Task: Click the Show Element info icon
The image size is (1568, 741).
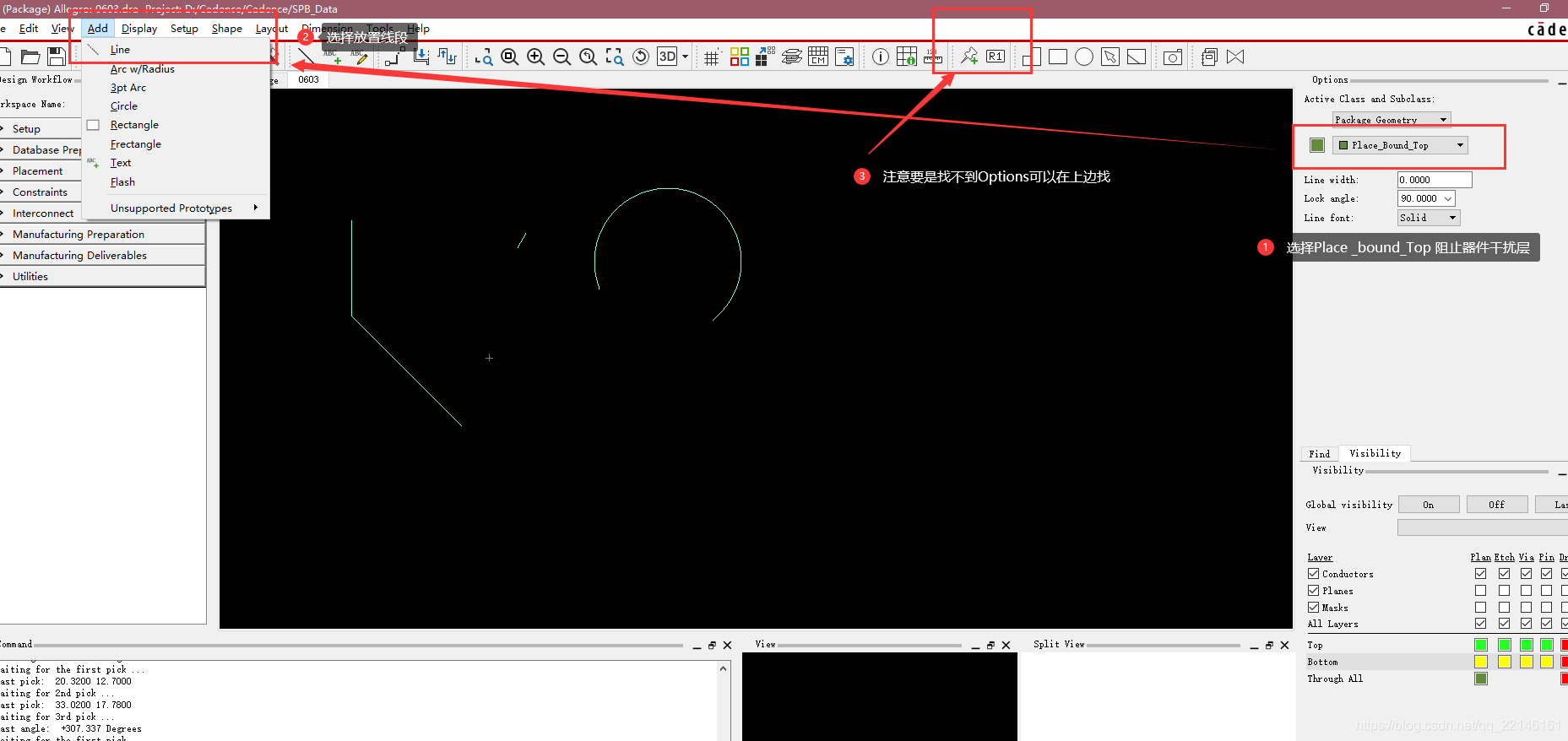Action: [880, 57]
